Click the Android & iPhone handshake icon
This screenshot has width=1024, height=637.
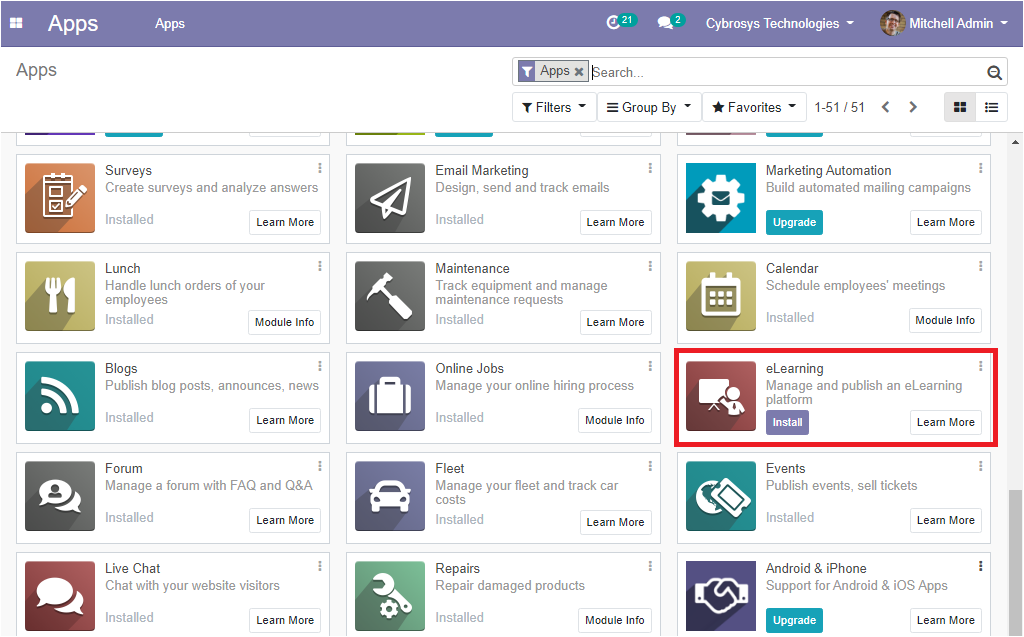[721, 596]
